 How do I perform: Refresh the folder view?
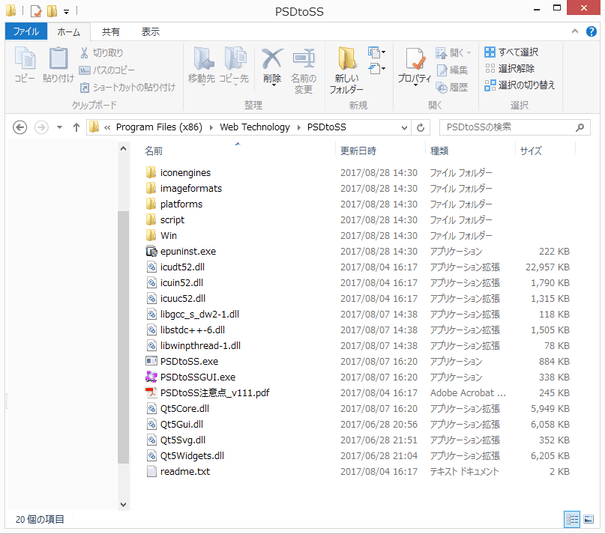pyautogui.click(x=421, y=128)
